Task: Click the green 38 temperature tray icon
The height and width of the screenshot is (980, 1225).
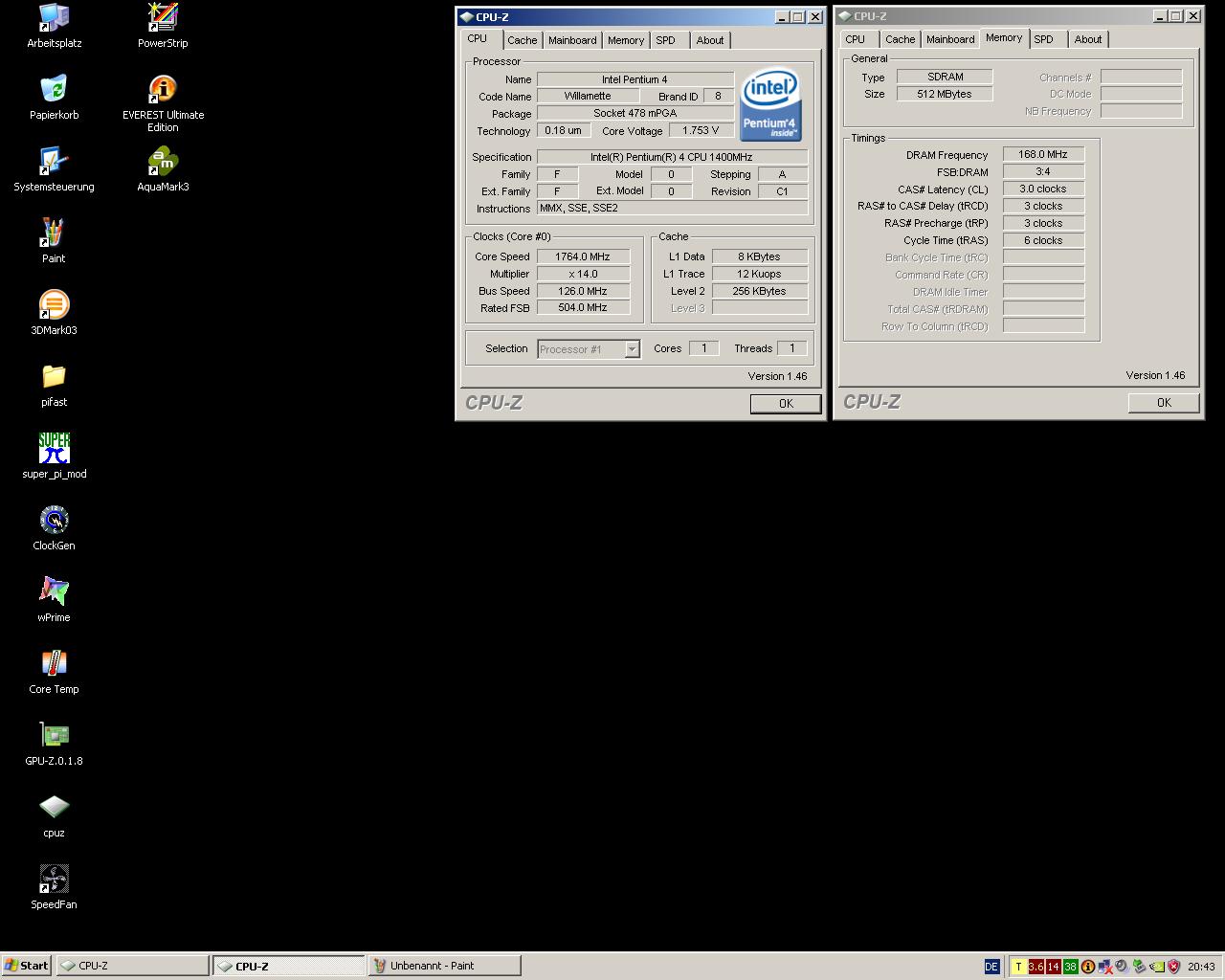Action: (1070, 967)
